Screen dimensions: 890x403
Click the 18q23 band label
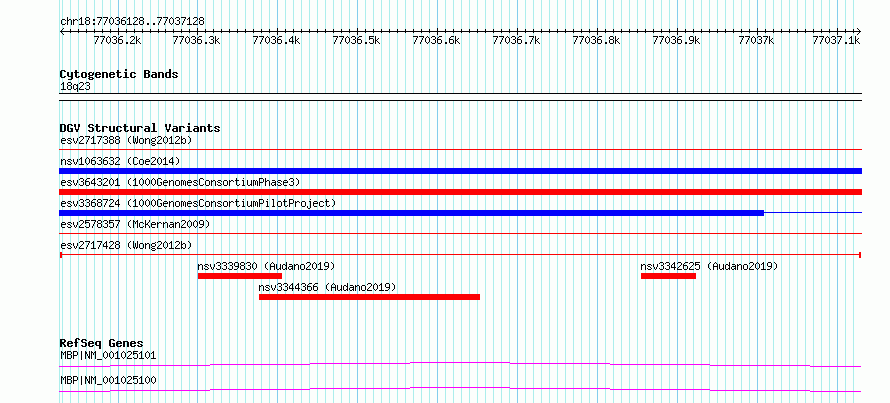[75, 87]
